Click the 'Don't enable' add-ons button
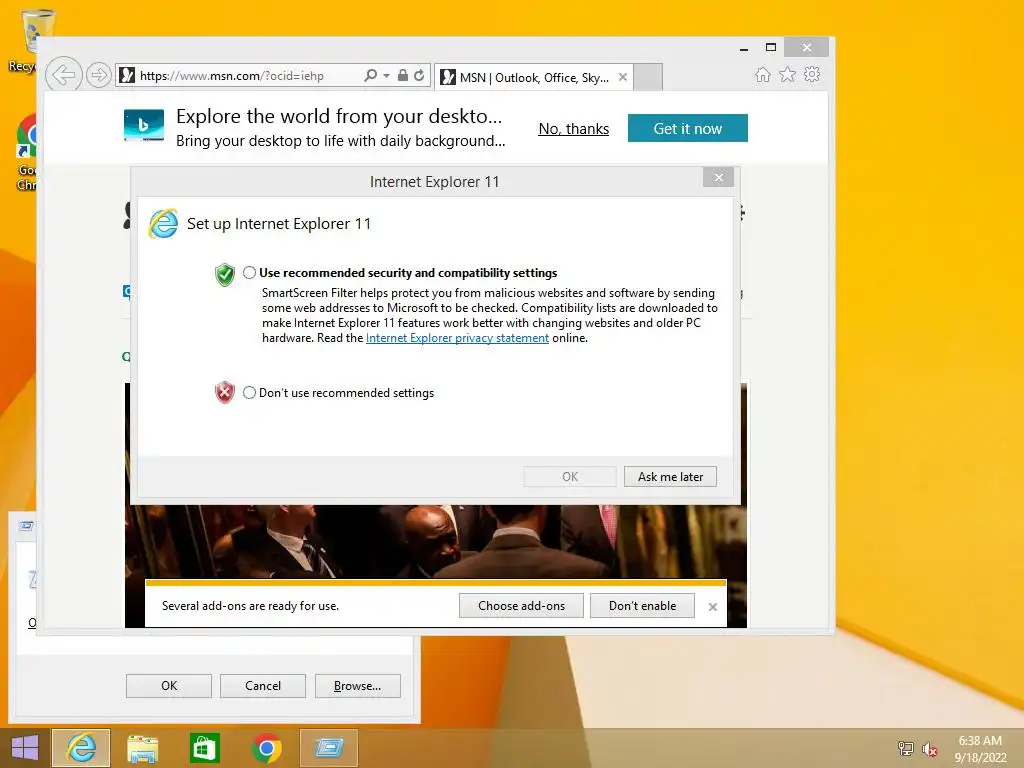Screen dimensions: 1024x768 [x=642, y=605]
